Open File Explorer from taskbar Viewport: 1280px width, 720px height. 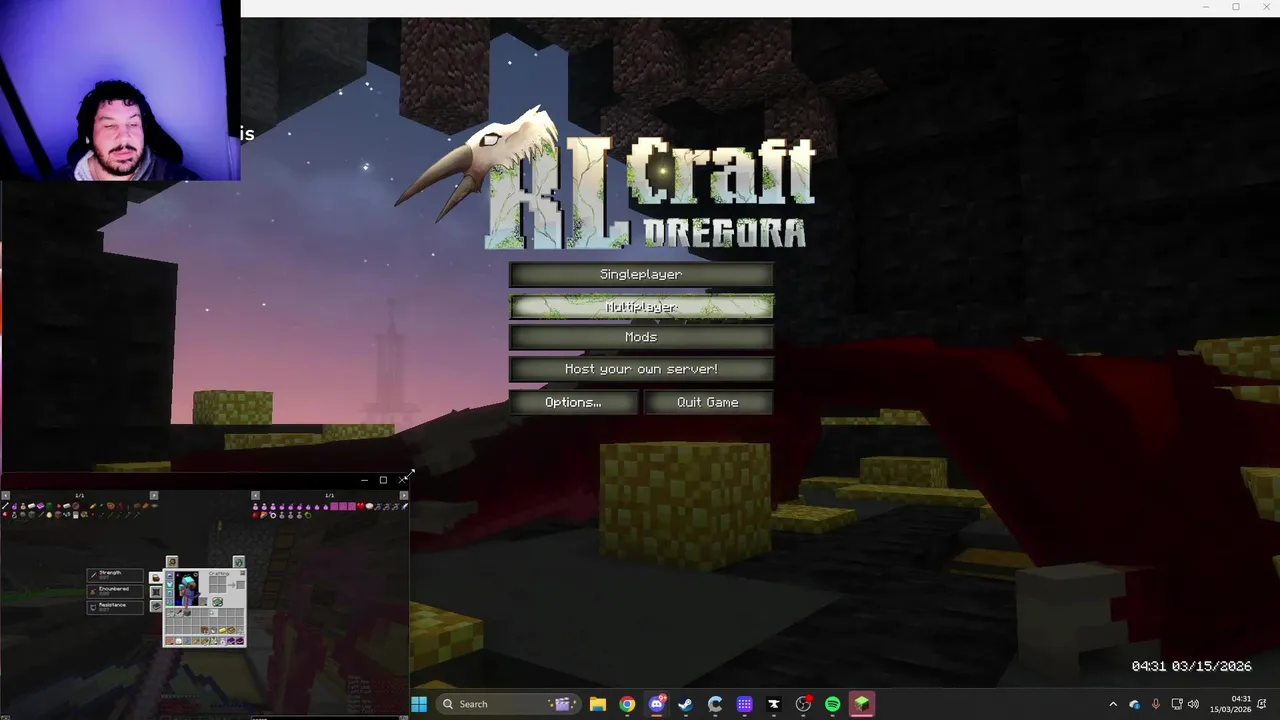pyautogui.click(x=597, y=704)
